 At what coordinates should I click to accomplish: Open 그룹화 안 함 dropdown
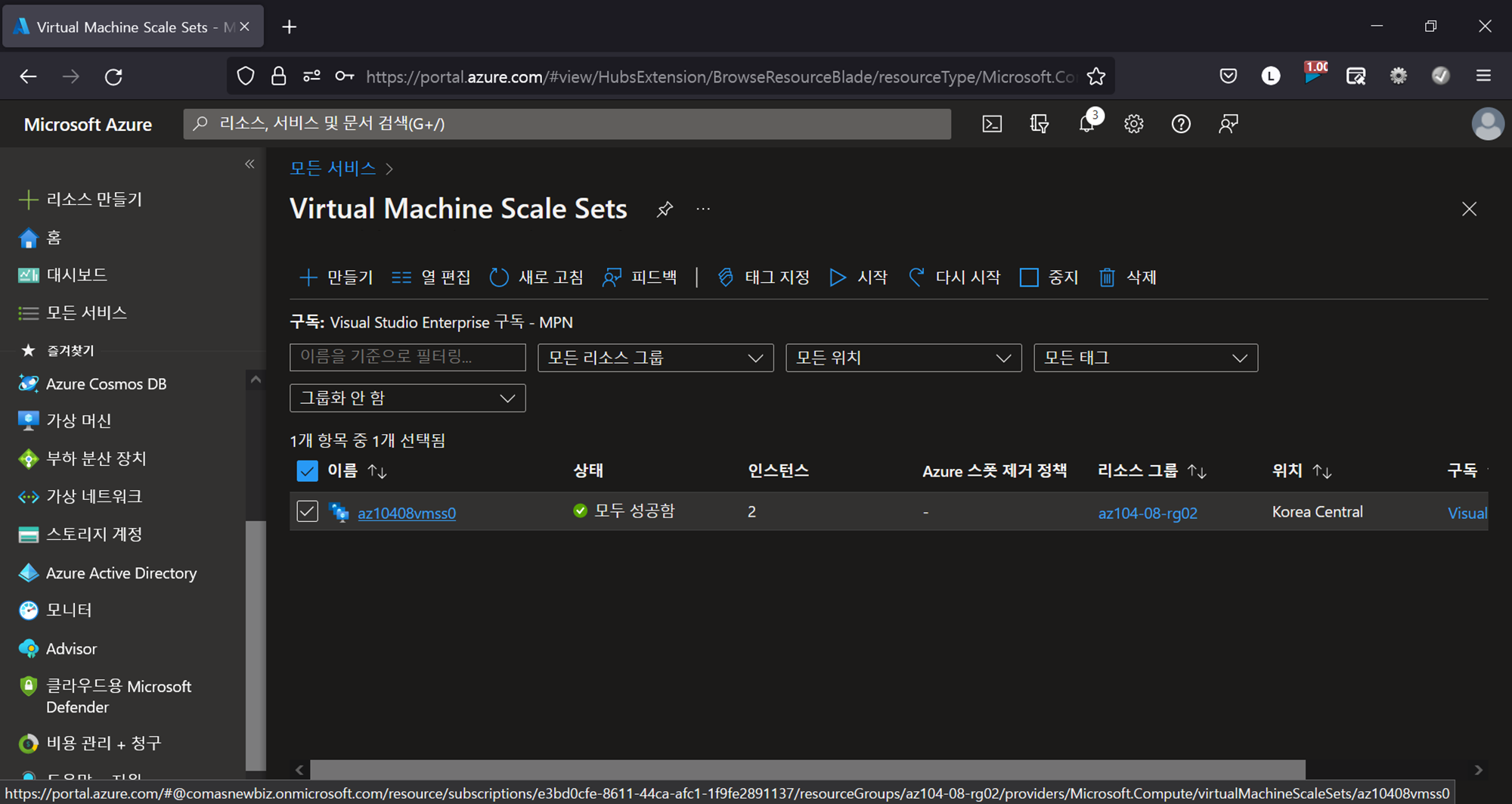pyautogui.click(x=407, y=398)
